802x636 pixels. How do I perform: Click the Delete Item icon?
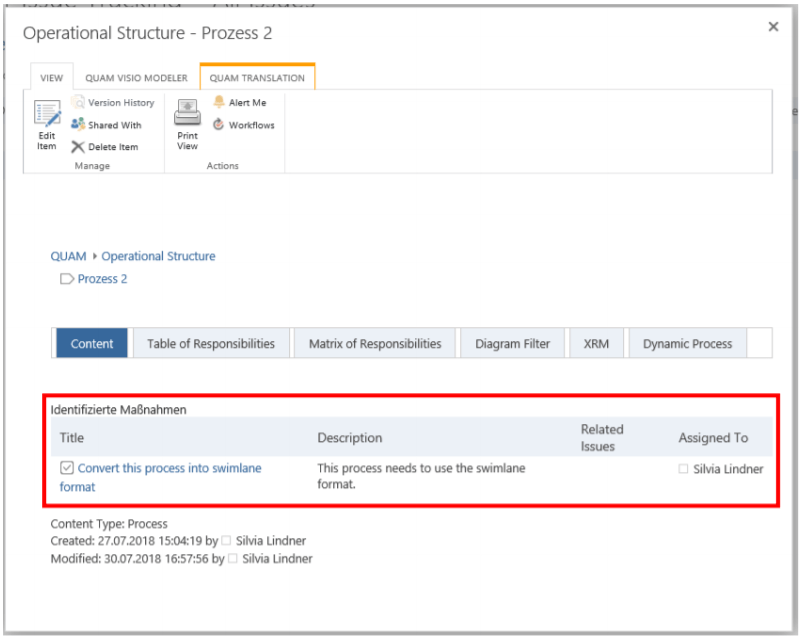pyautogui.click(x=78, y=147)
